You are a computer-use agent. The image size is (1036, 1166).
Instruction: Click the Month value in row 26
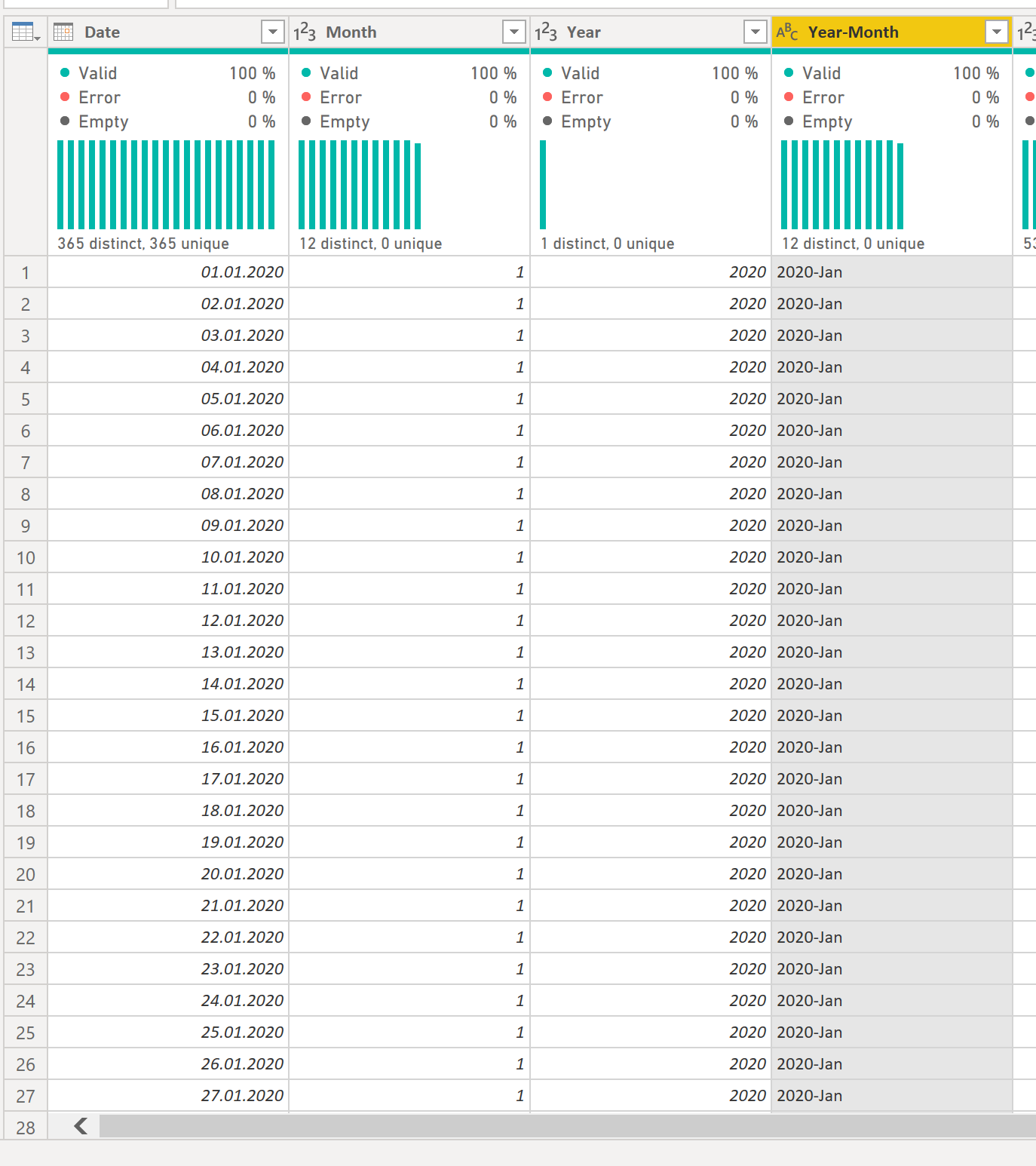pyautogui.click(x=409, y=1064)
